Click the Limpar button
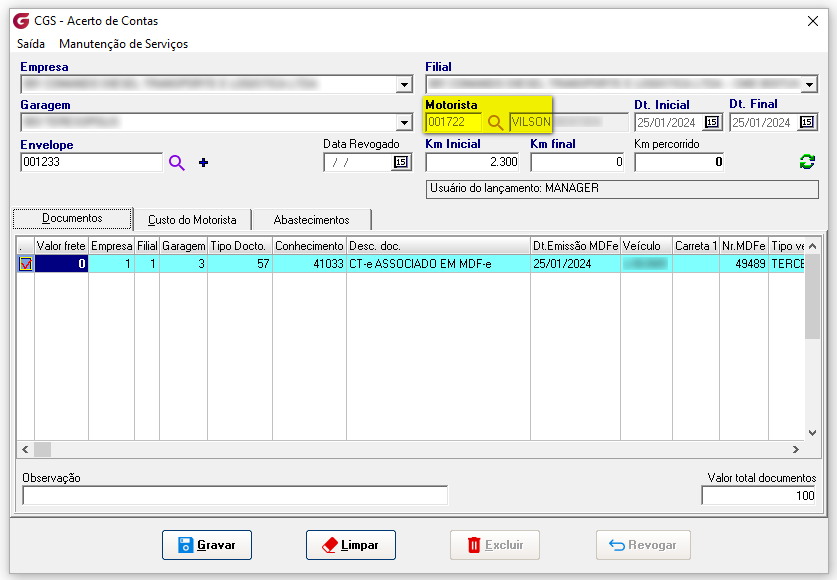The width and height of the screenshot is (837, 580). [351, 545]
